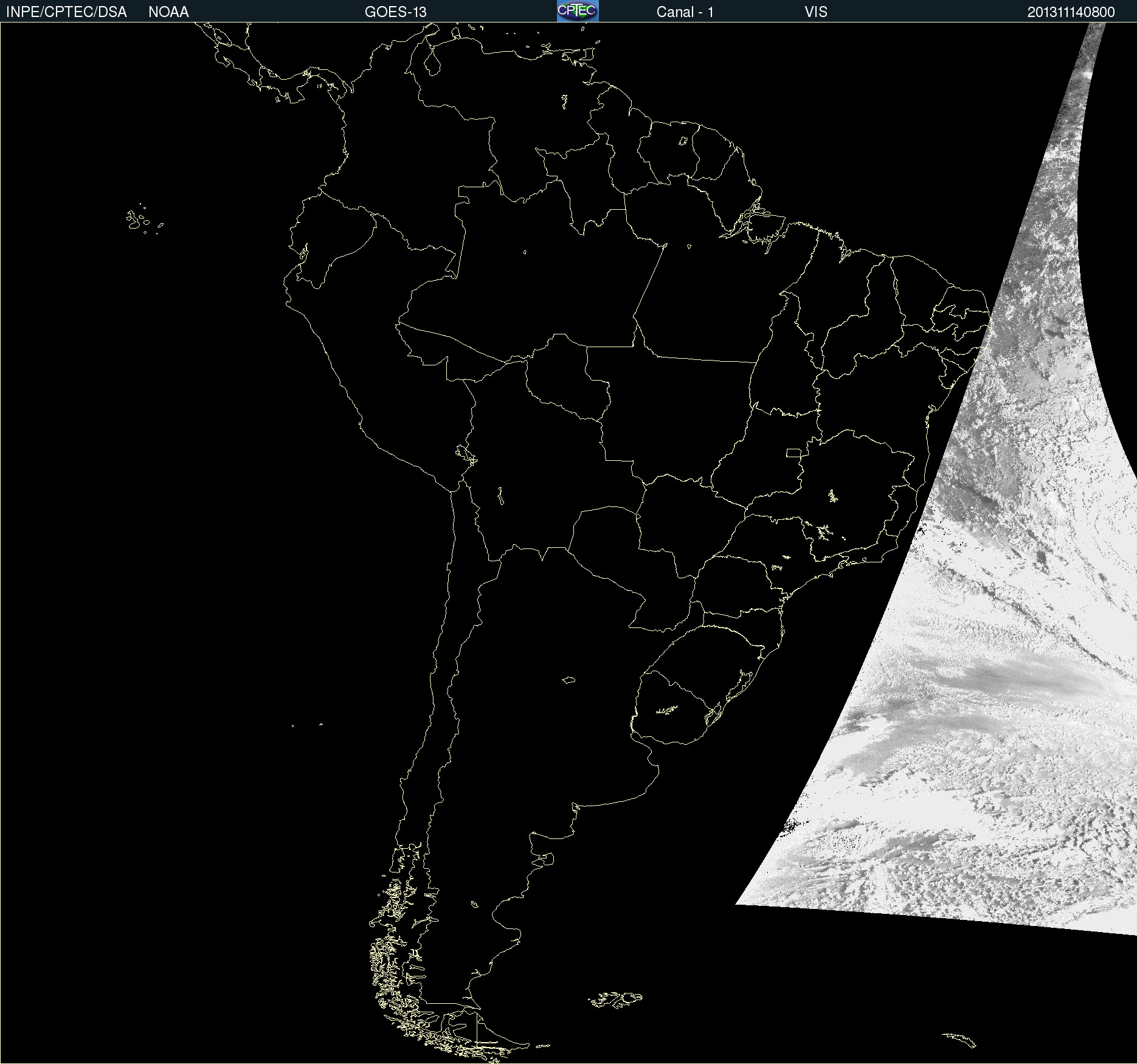The height and width of the screenshot is (1064, 1137).
Task: Click the INPE/CPTEC/DSA header label
Action: (66, 12)
